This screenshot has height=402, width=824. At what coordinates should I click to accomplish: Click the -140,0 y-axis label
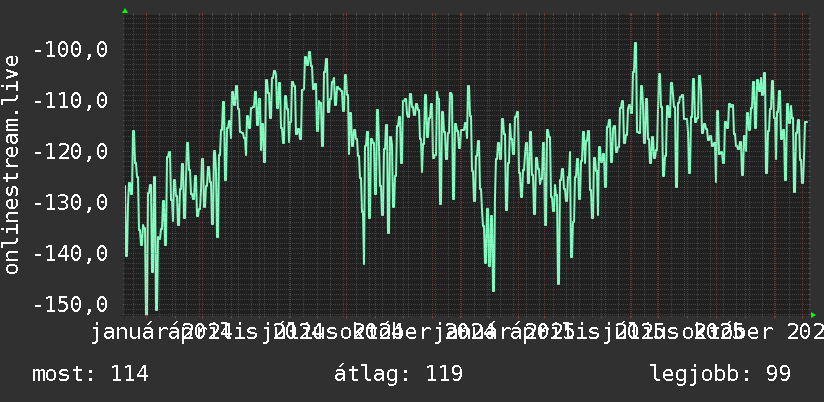70,254
